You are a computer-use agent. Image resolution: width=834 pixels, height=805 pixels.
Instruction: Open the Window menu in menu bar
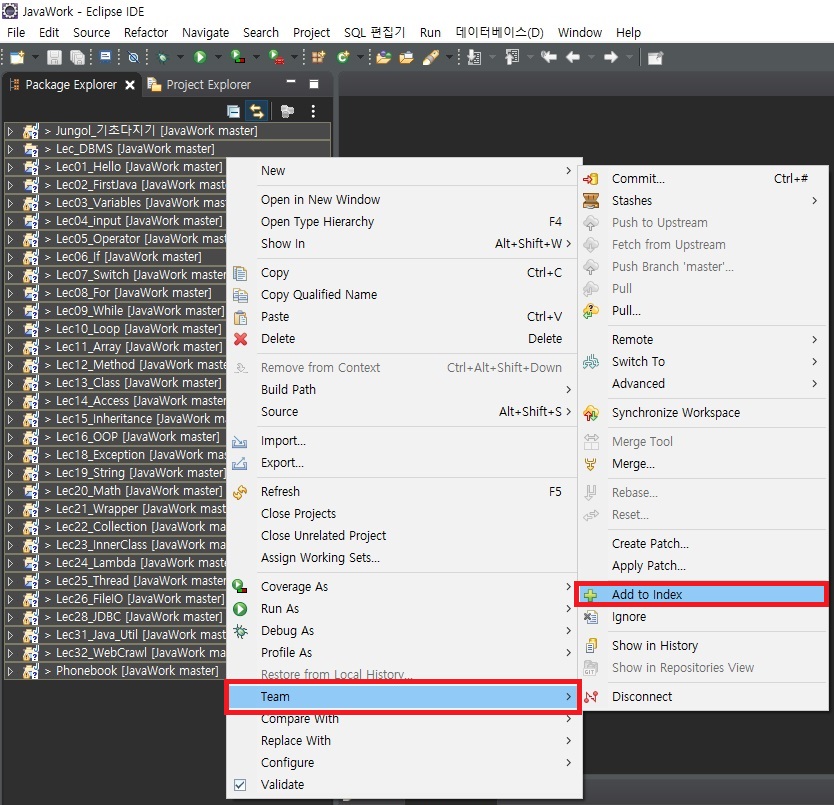(580, 32)
